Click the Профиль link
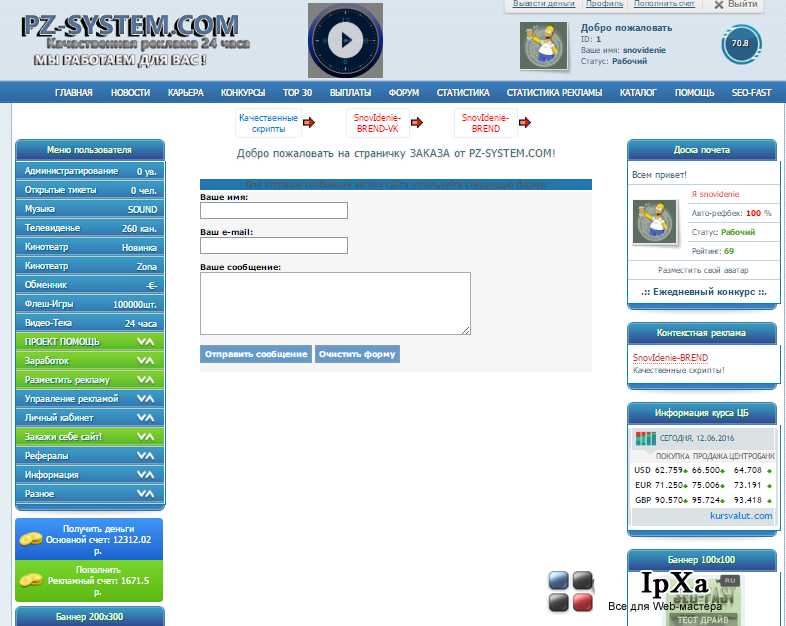This screenshot has height=626, width=786. 605,4
